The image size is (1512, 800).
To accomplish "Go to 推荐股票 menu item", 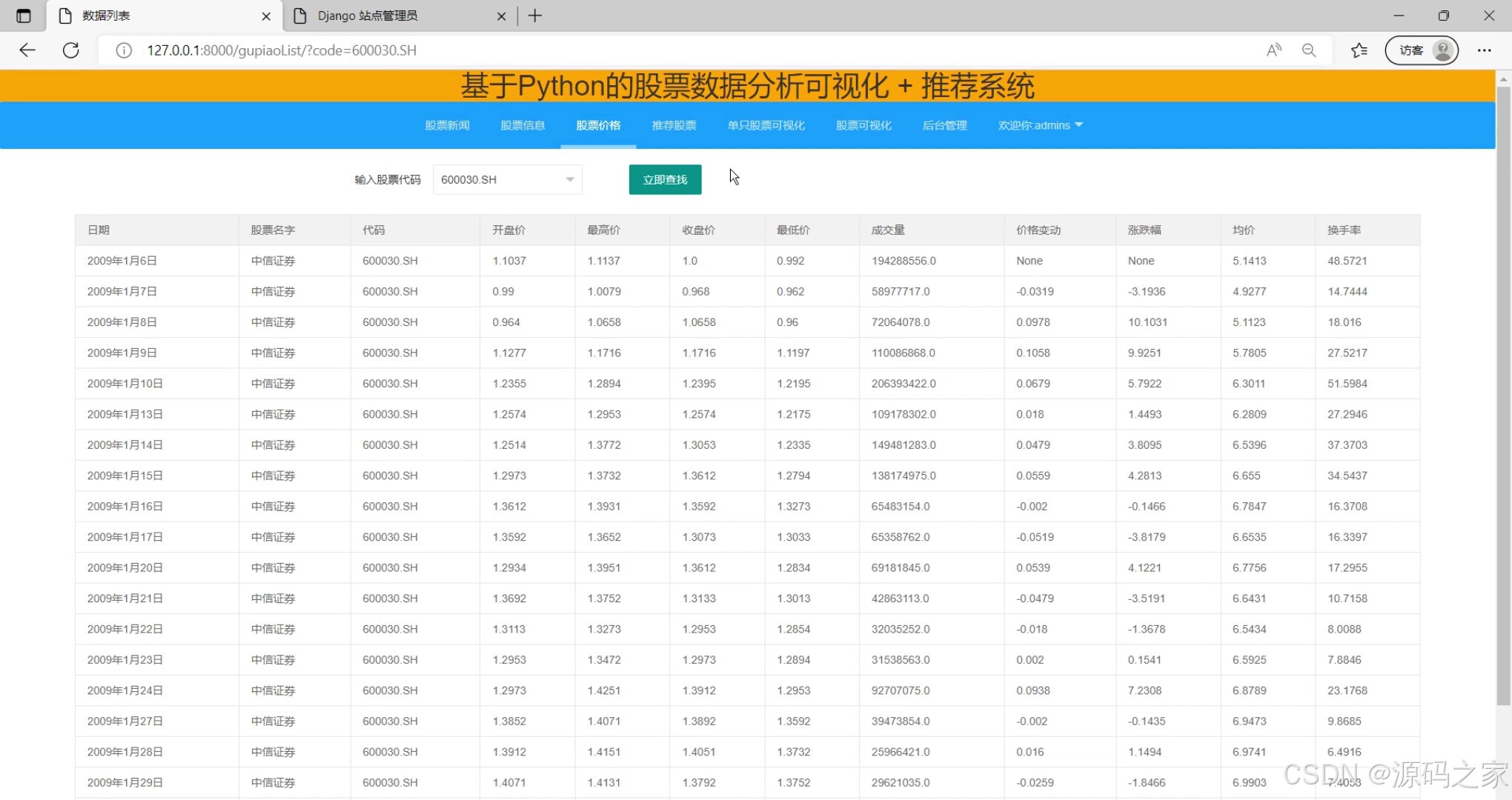I will [674, 125].
